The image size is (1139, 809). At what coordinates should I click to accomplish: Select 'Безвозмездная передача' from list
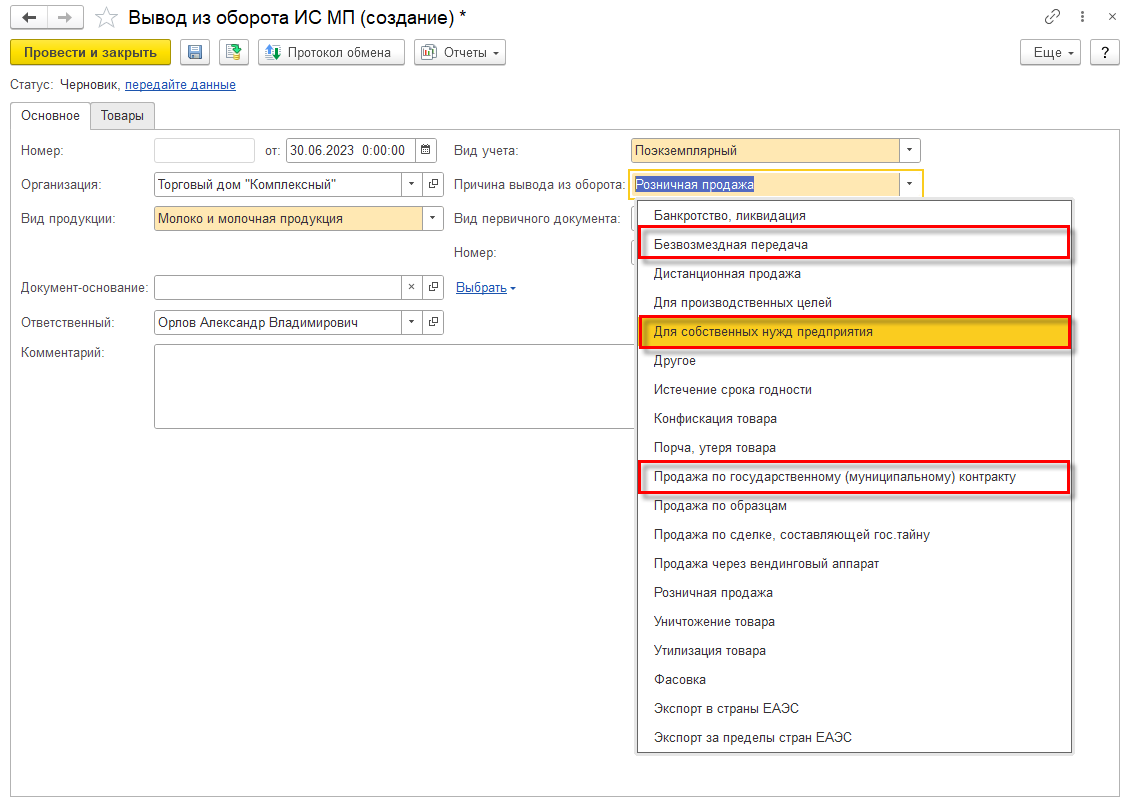point(730,244)
